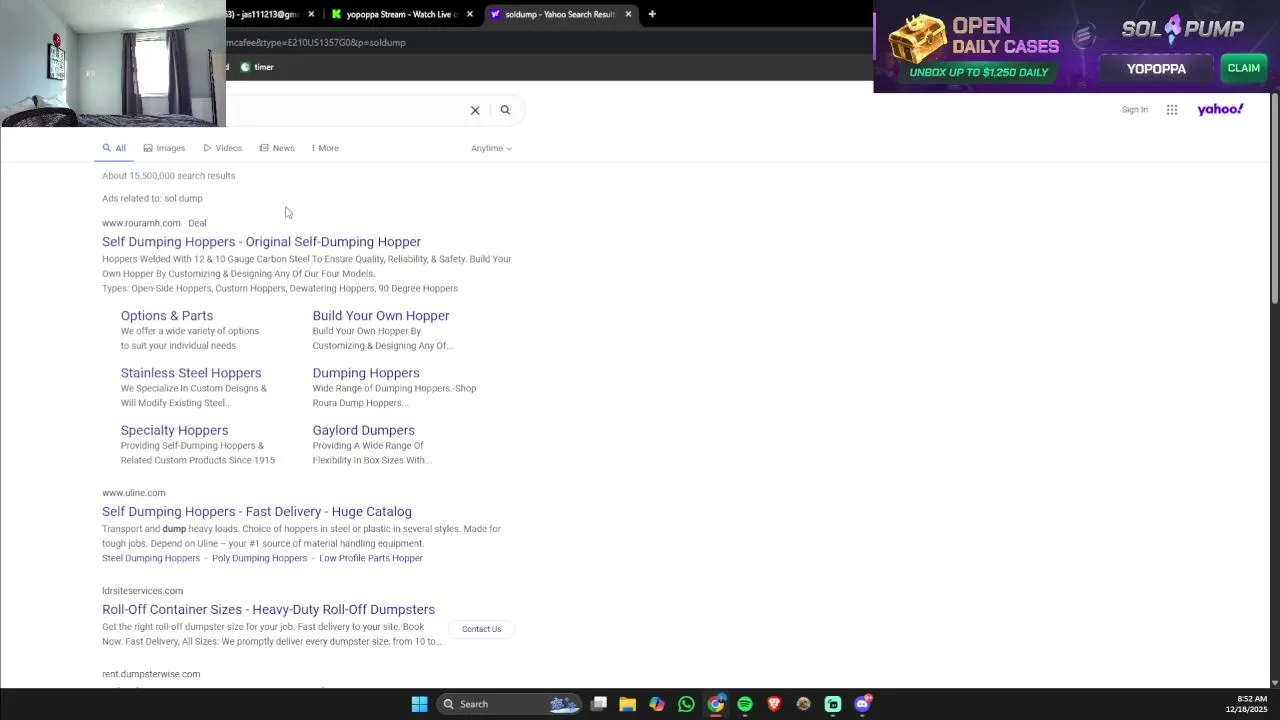This screenshot has width=1280, height=720.
Task: Open Task View in the taskbar
Action: [599, 704]
